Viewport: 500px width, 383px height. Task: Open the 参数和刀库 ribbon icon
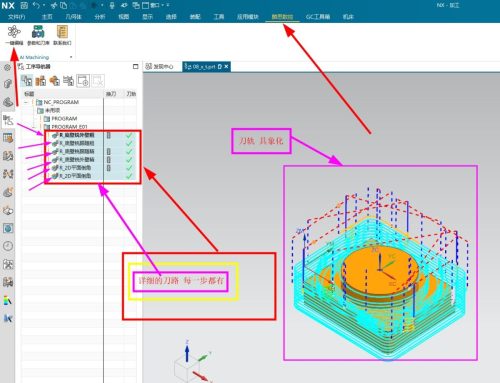pyautogui.click(x=38, y=32)
